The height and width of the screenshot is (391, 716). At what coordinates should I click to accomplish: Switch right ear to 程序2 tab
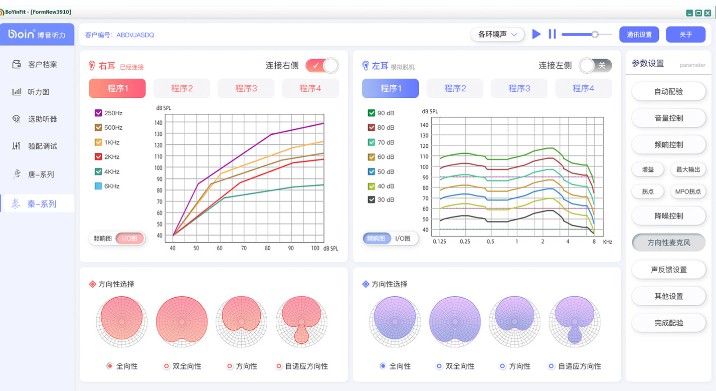point(182,88)
